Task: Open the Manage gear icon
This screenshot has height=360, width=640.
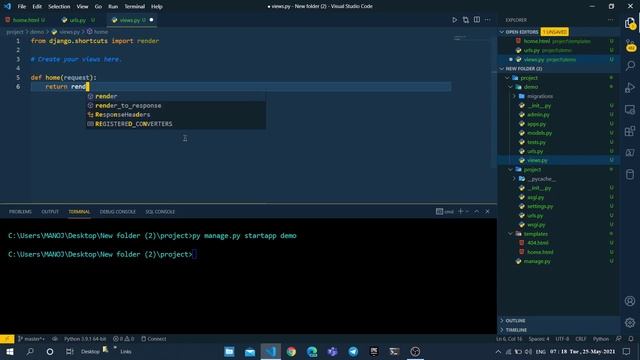Action: 630,322
